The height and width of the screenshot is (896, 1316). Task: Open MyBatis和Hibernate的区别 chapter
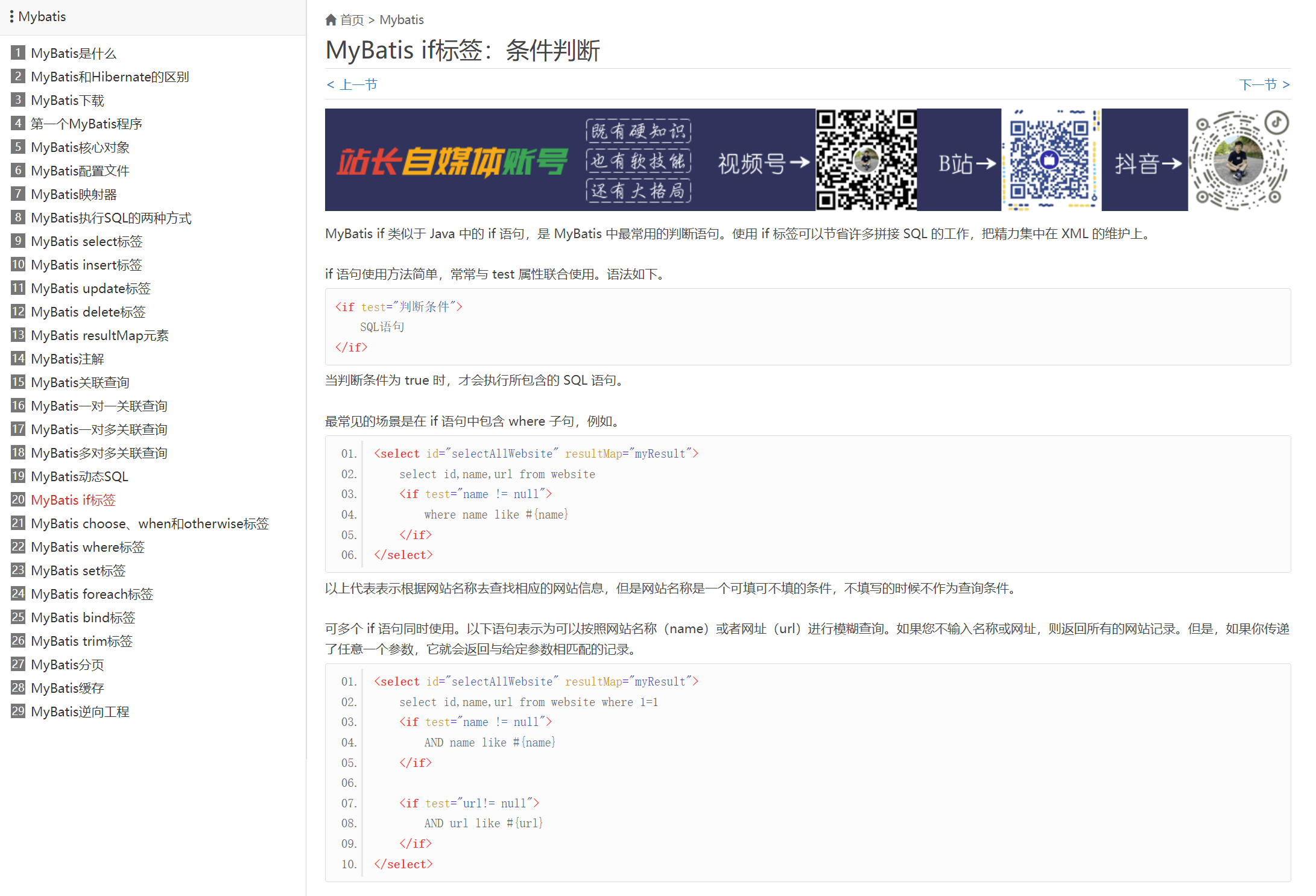(110, 77)
